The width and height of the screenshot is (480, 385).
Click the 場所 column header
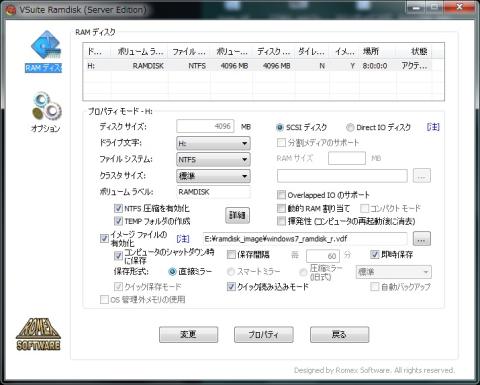(377, 51)
